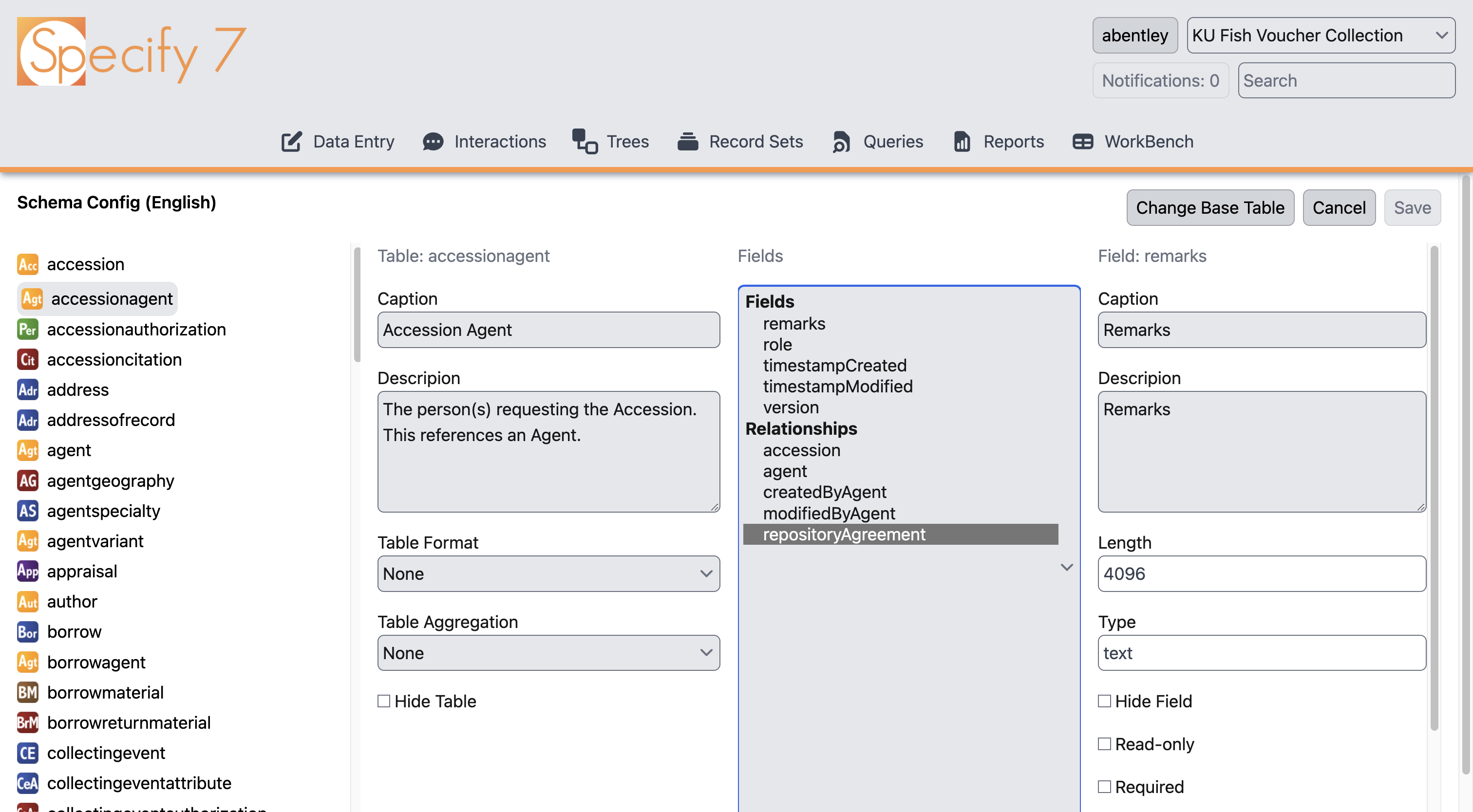Open the WorkBench section
Screen dimensions: 1473x812
point(1084,142)
